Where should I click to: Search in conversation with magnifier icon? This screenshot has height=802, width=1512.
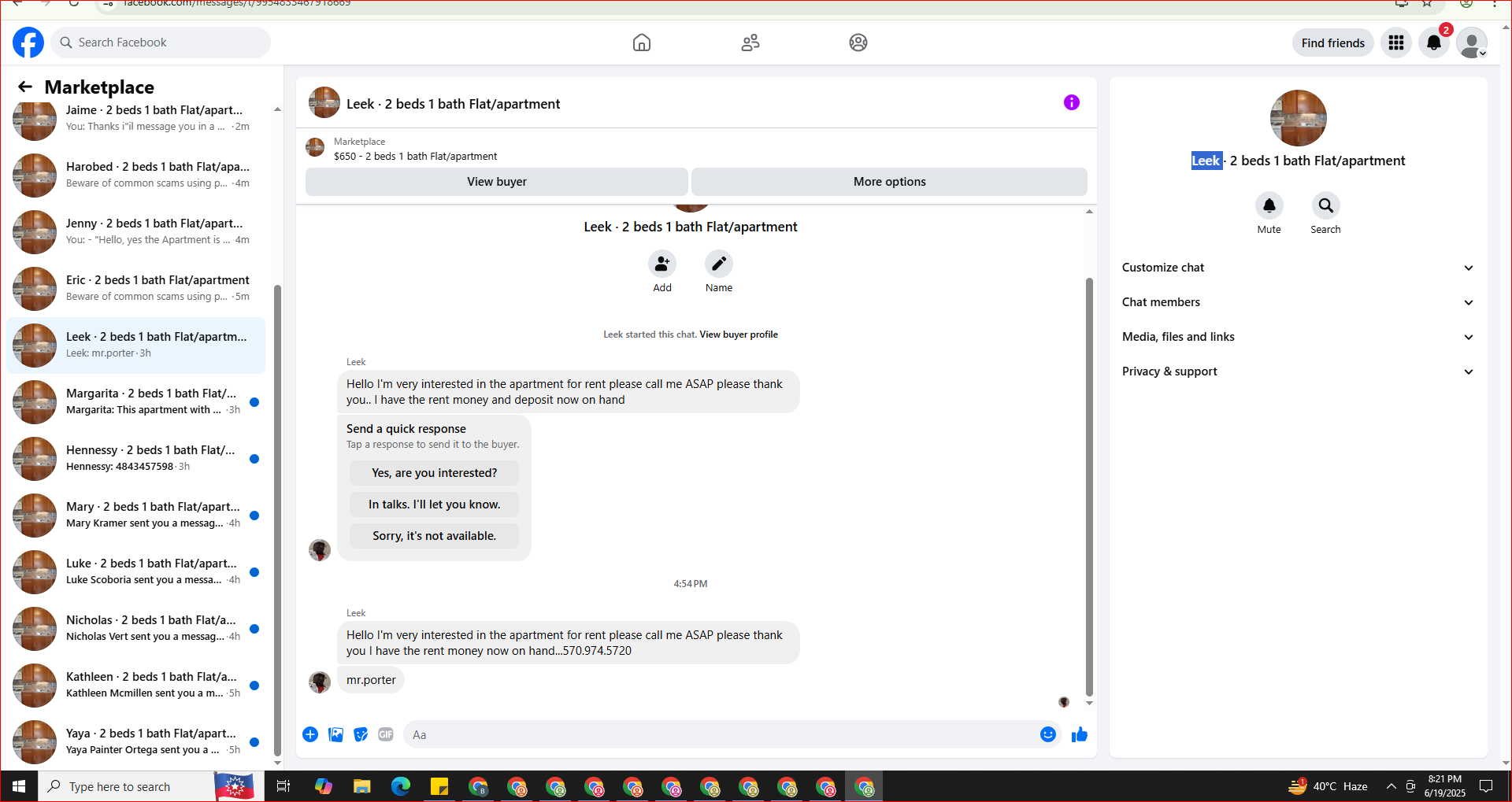(1326, 205)
